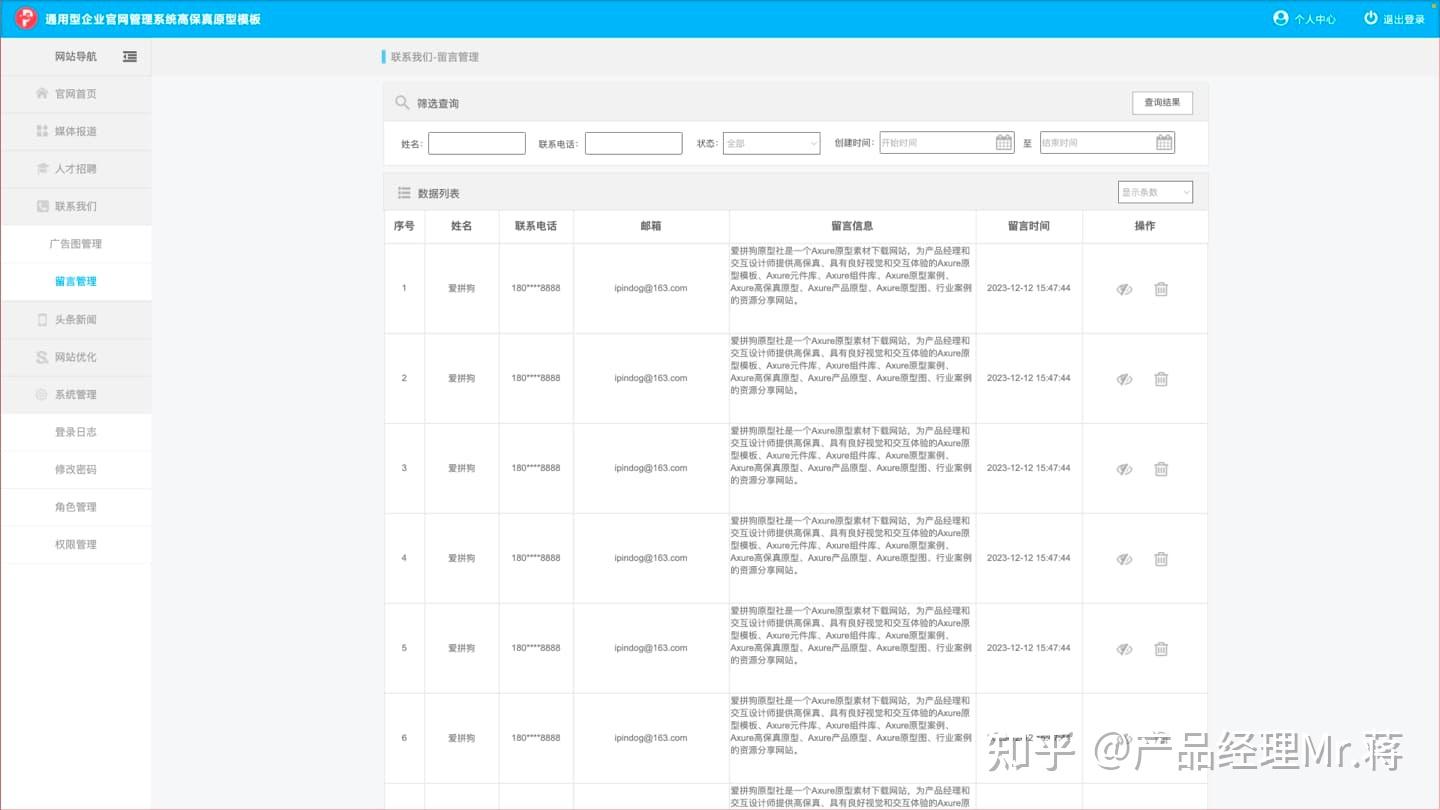Go to 官网首页 in the sidebar

pyautogui.click(x=76, y=94)
